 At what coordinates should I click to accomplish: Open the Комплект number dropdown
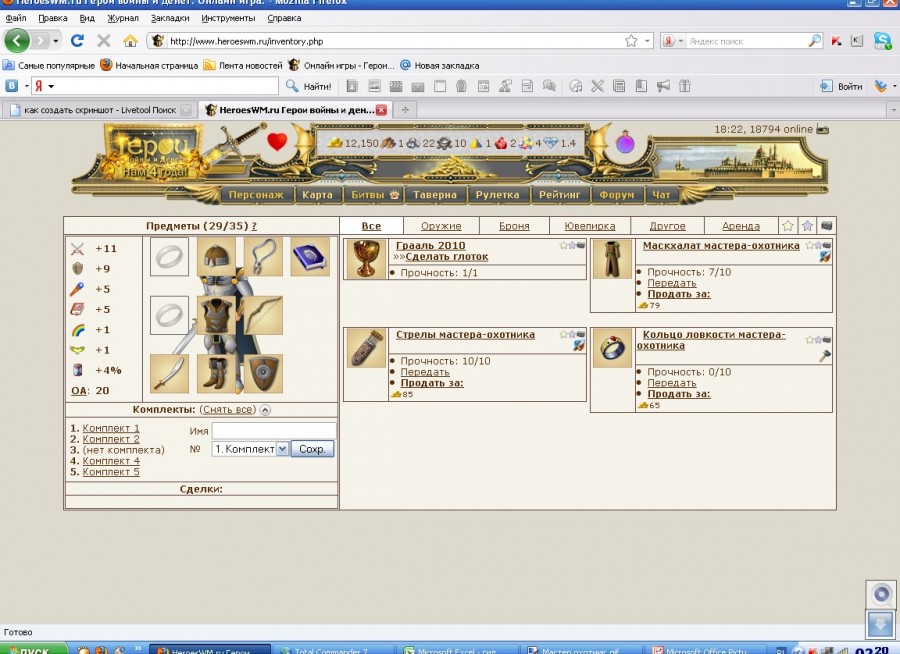point(281,450)
